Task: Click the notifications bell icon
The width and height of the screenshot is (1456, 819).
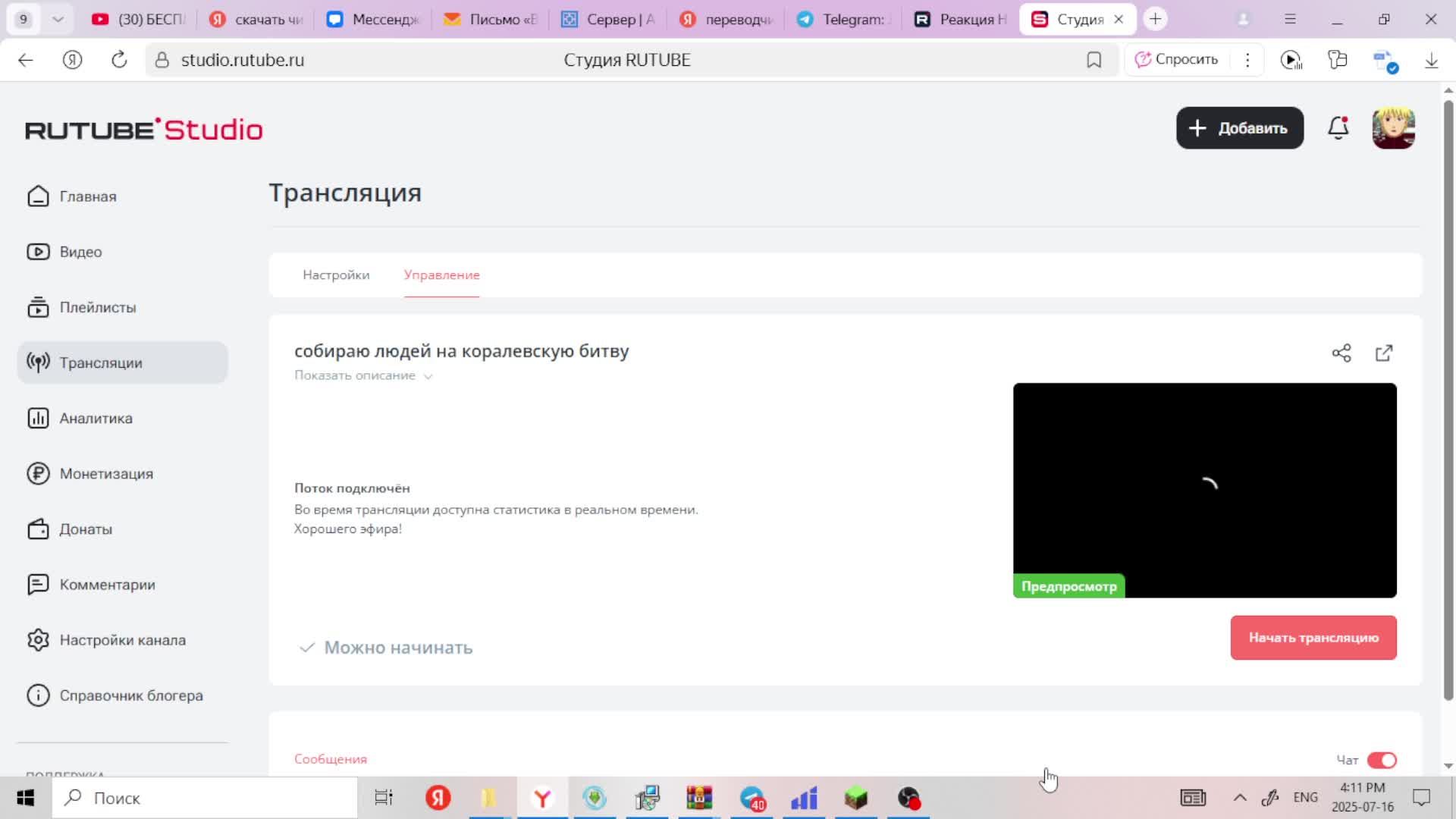Action: coord(1338,127)
